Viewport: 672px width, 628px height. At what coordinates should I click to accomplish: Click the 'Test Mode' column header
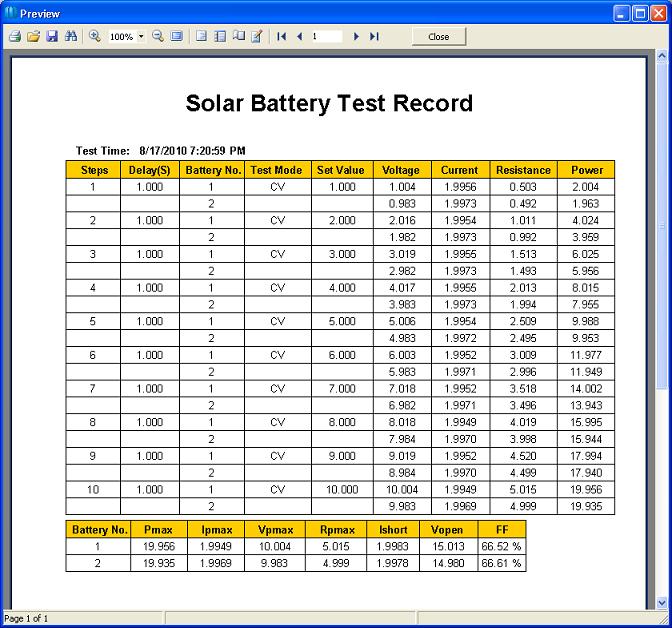pyautogui.click(x=276, y=170)
